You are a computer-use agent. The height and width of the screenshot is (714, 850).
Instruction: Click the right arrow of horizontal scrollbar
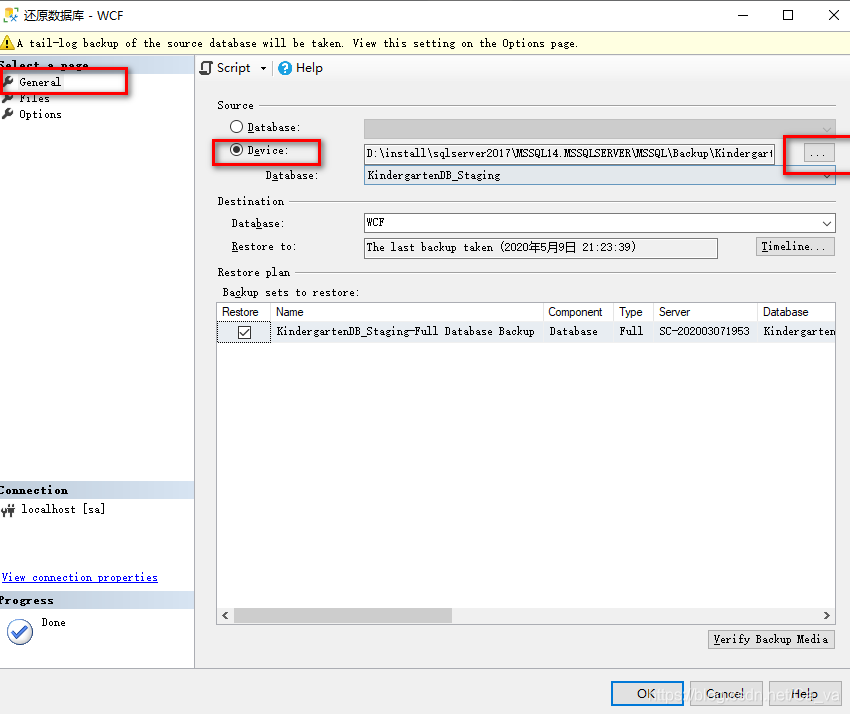pos(827,615)
